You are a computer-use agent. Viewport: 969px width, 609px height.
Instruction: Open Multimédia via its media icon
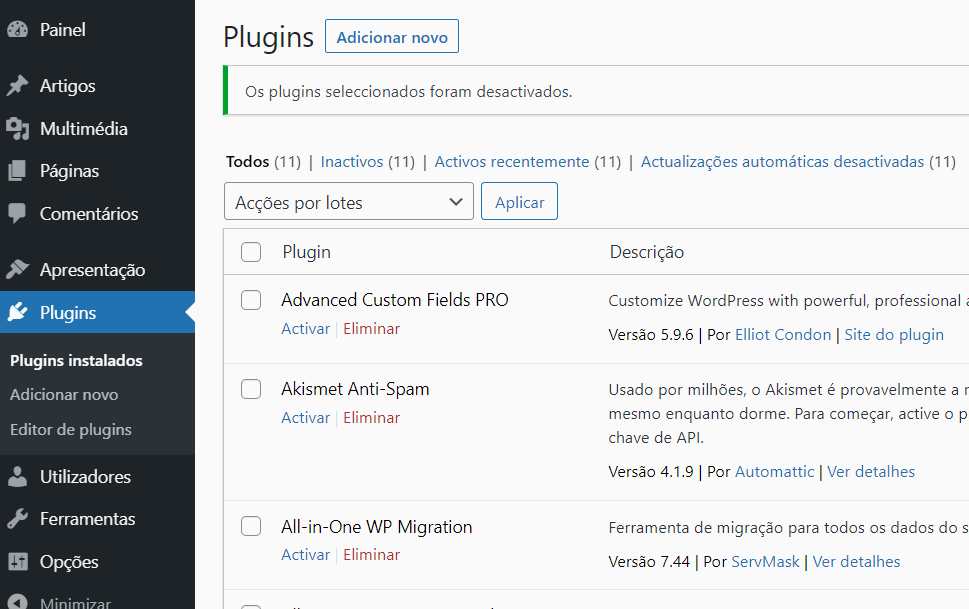(x=17, y=129)
